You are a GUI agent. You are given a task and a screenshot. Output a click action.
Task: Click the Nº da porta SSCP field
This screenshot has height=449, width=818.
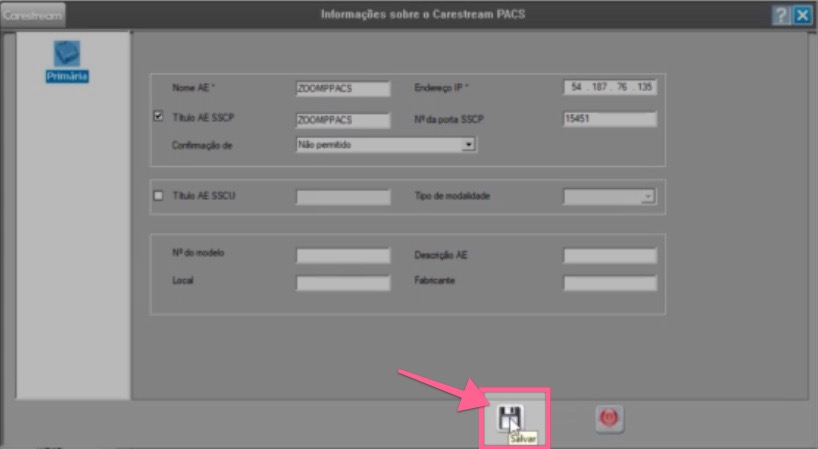[x=610, y=120]
